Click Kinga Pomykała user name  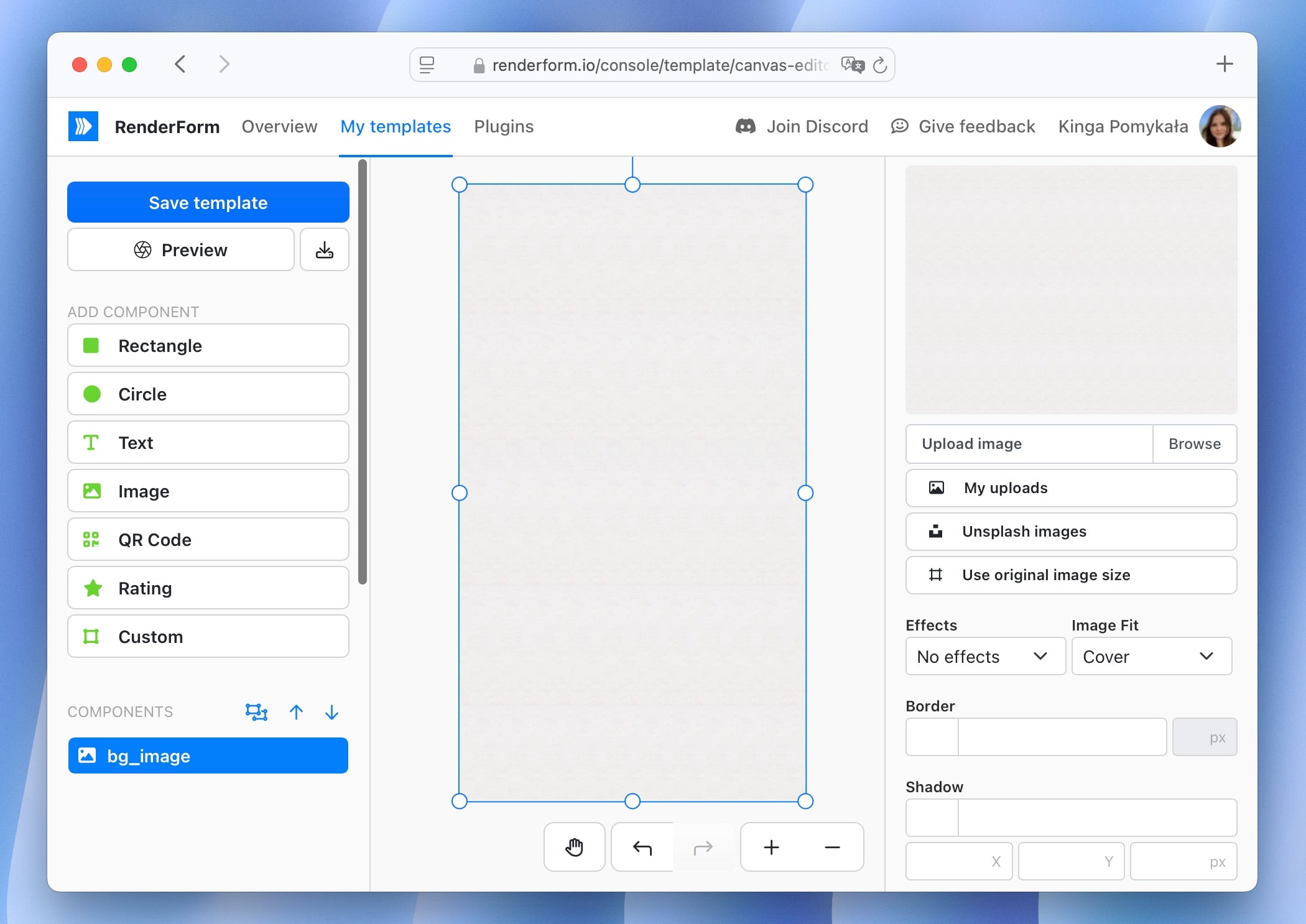[x=1123, y=126]
